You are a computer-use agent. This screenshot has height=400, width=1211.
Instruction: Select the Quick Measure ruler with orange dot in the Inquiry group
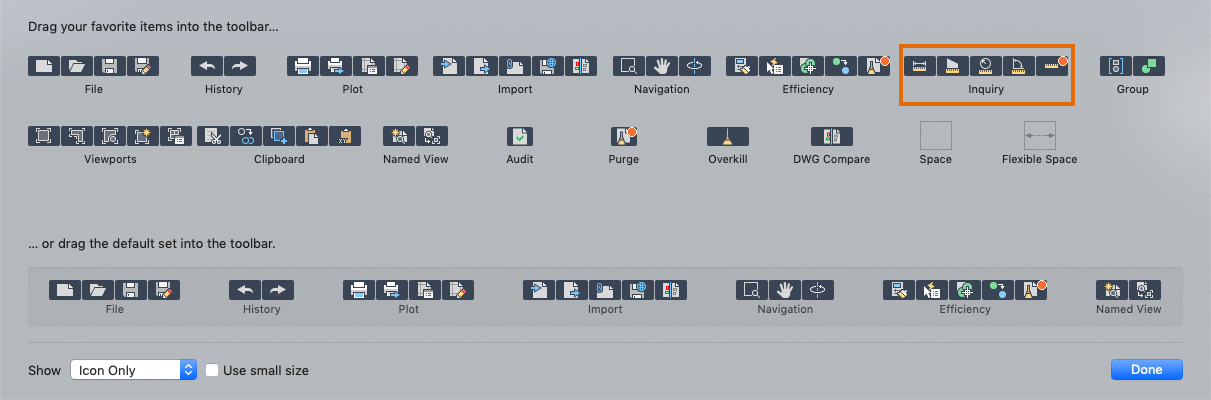point(1052,67)
